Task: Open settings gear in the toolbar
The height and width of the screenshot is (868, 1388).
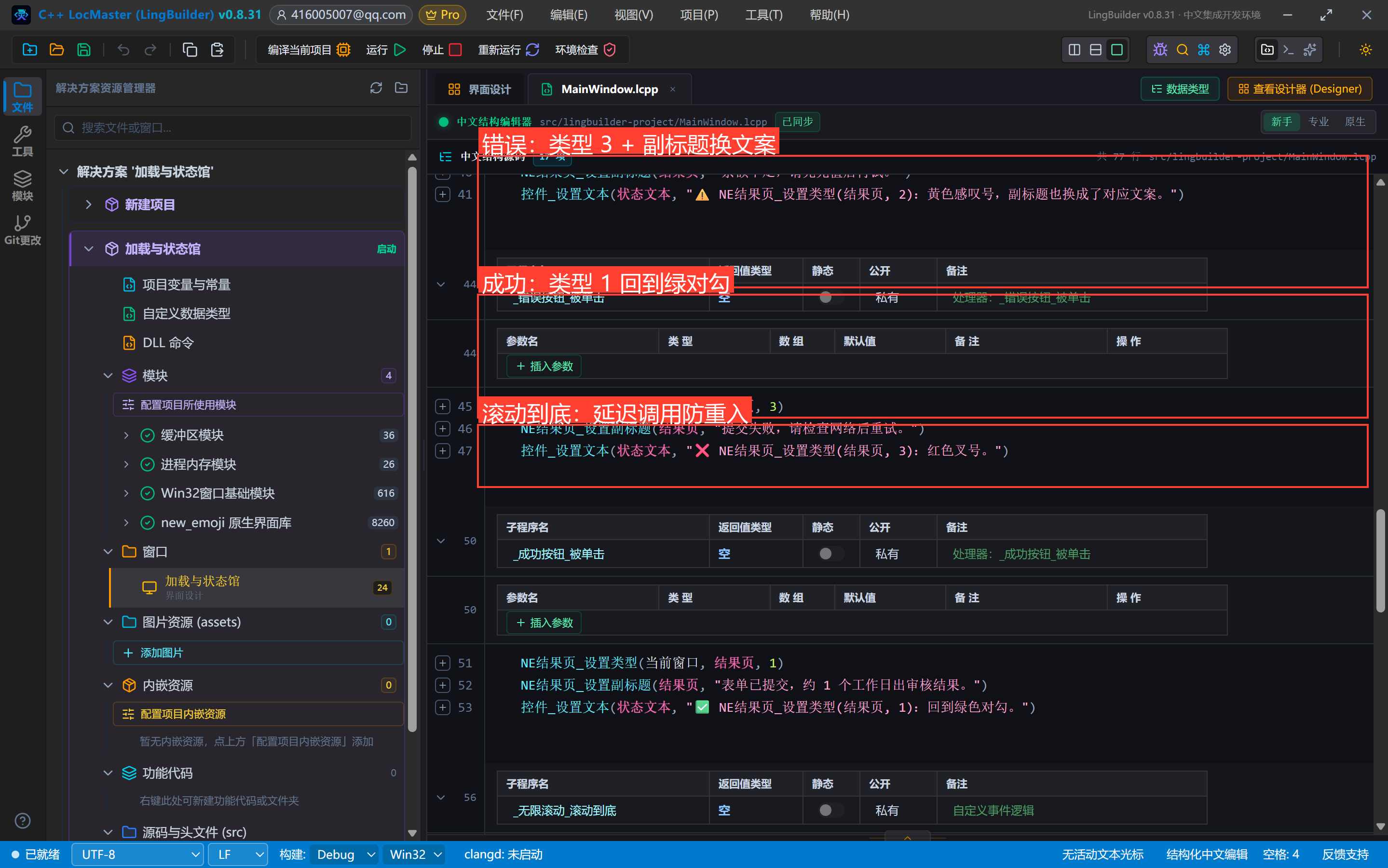Action: (x=1225, y=50)
